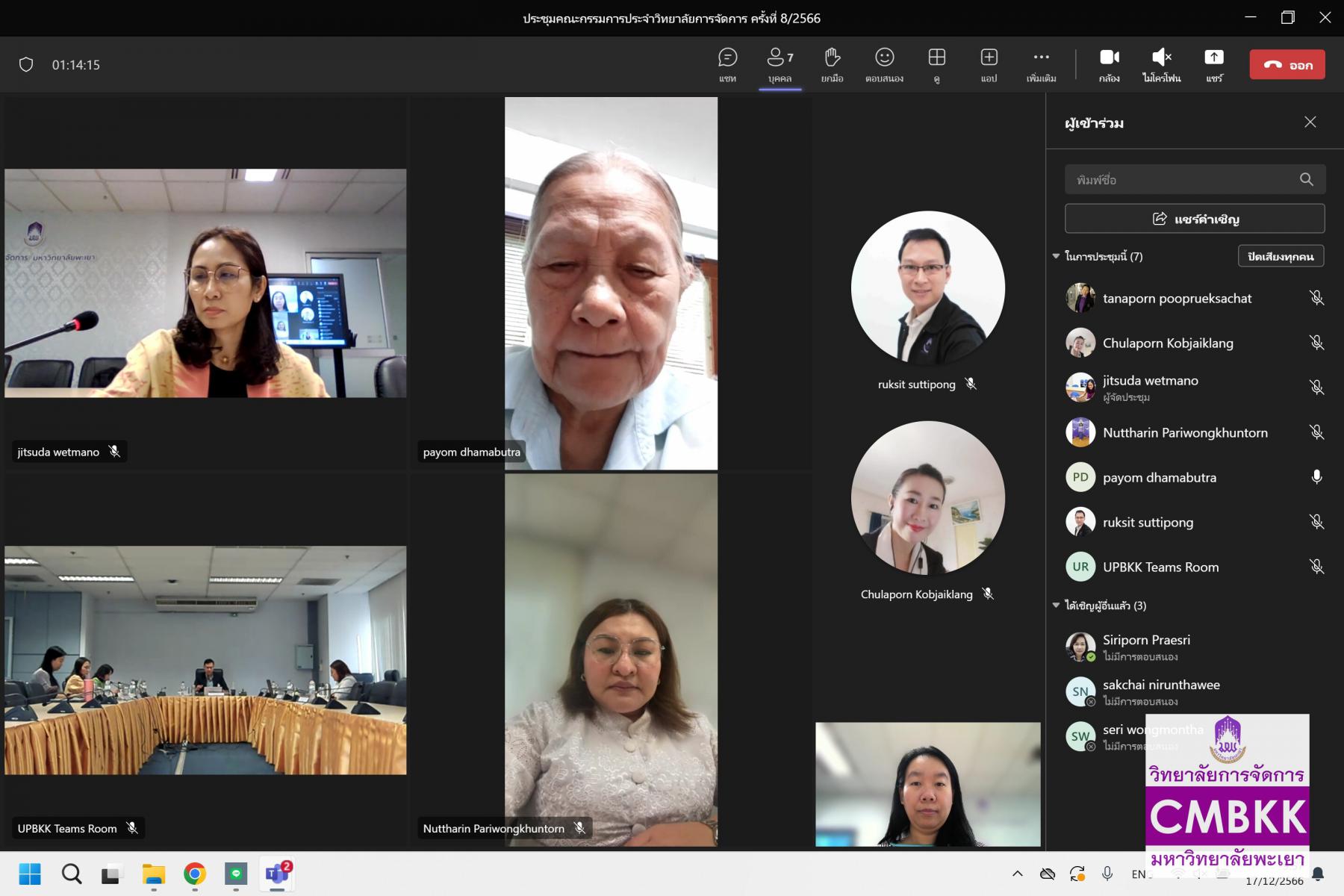This screenshot has height=896, width=1344.
Task: Click Chulaporn Kobjaiklang profile picture tile
Action: (x=928, y=498)
